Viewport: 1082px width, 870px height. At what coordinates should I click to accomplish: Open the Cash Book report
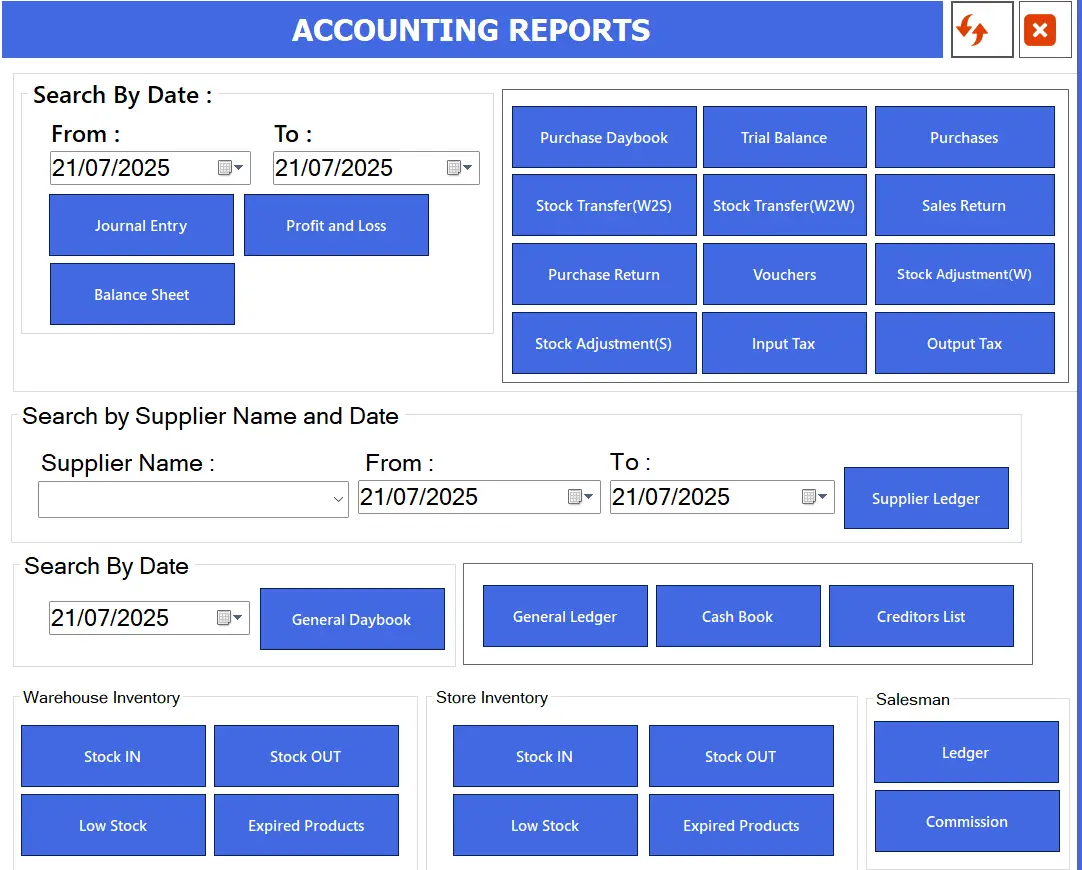(x=738, y=616)
